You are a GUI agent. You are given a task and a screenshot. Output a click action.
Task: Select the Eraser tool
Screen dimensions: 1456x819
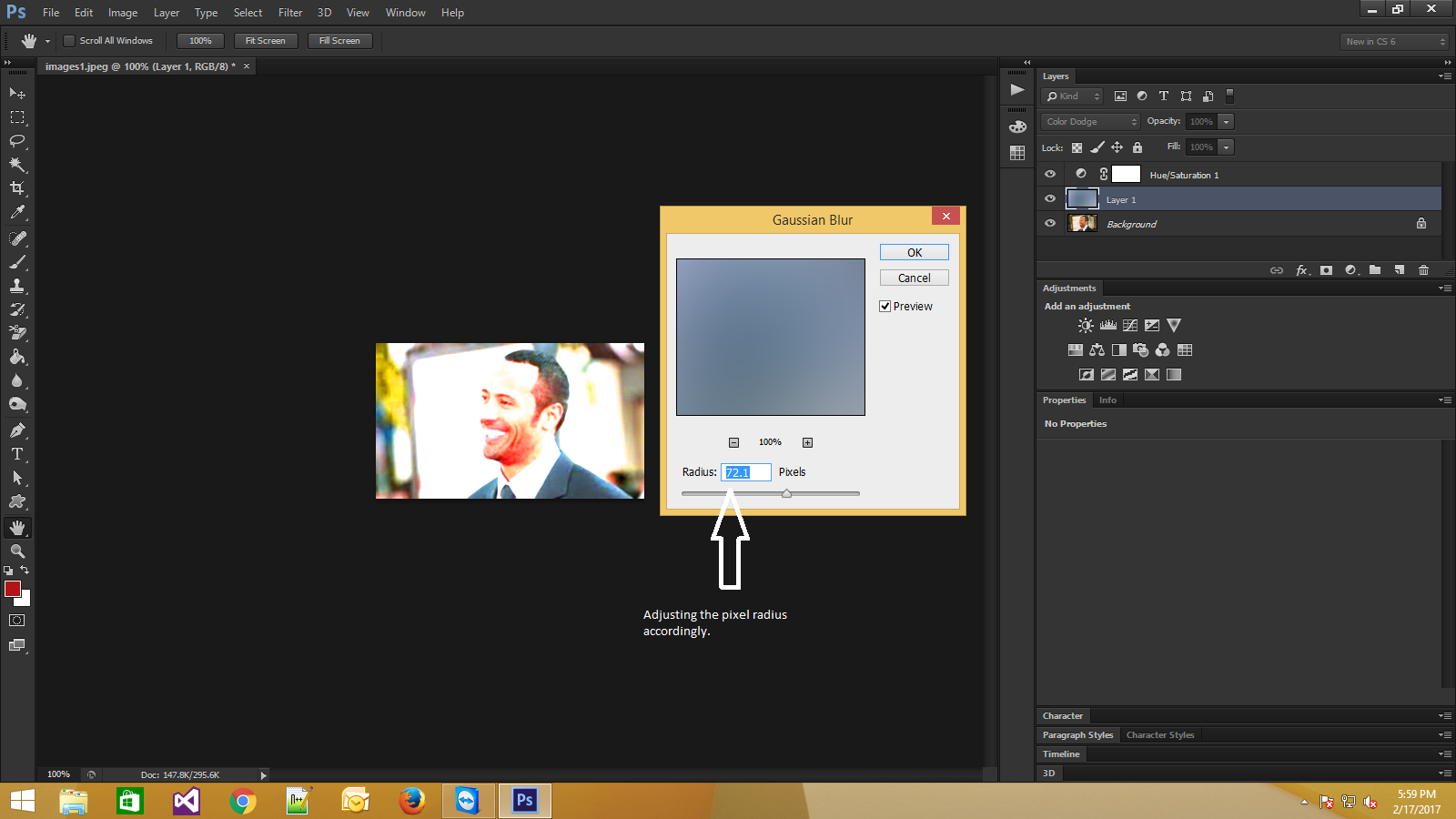click(x=17, y=332)
